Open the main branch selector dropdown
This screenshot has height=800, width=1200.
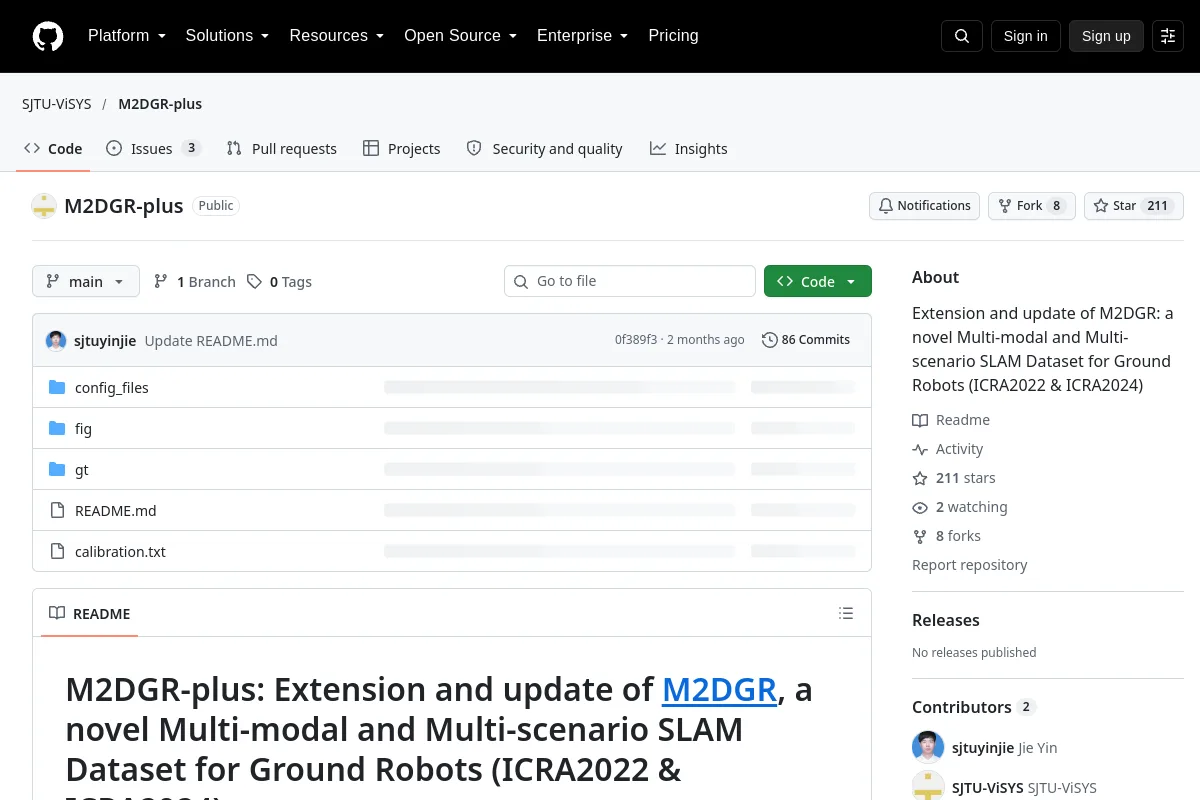(x=86, y=282)
